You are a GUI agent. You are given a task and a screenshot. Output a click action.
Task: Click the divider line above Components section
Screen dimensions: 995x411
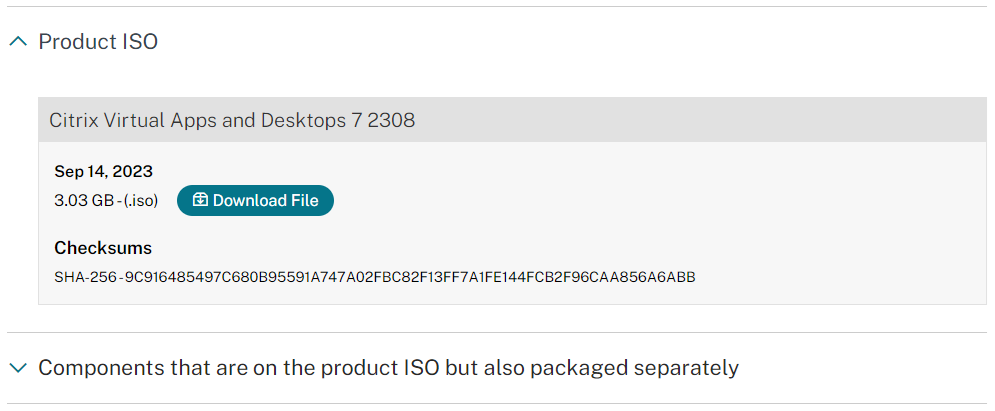point(498,332)
